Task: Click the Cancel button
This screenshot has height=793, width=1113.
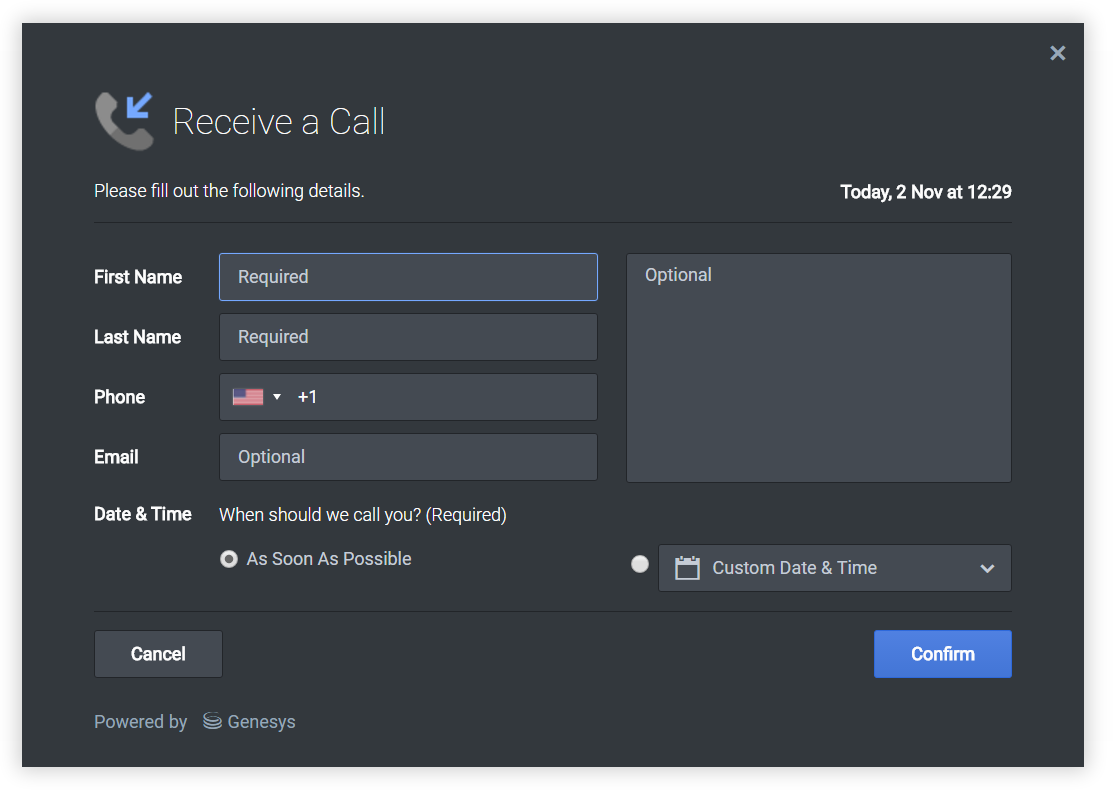Action: tap(158, 654)
